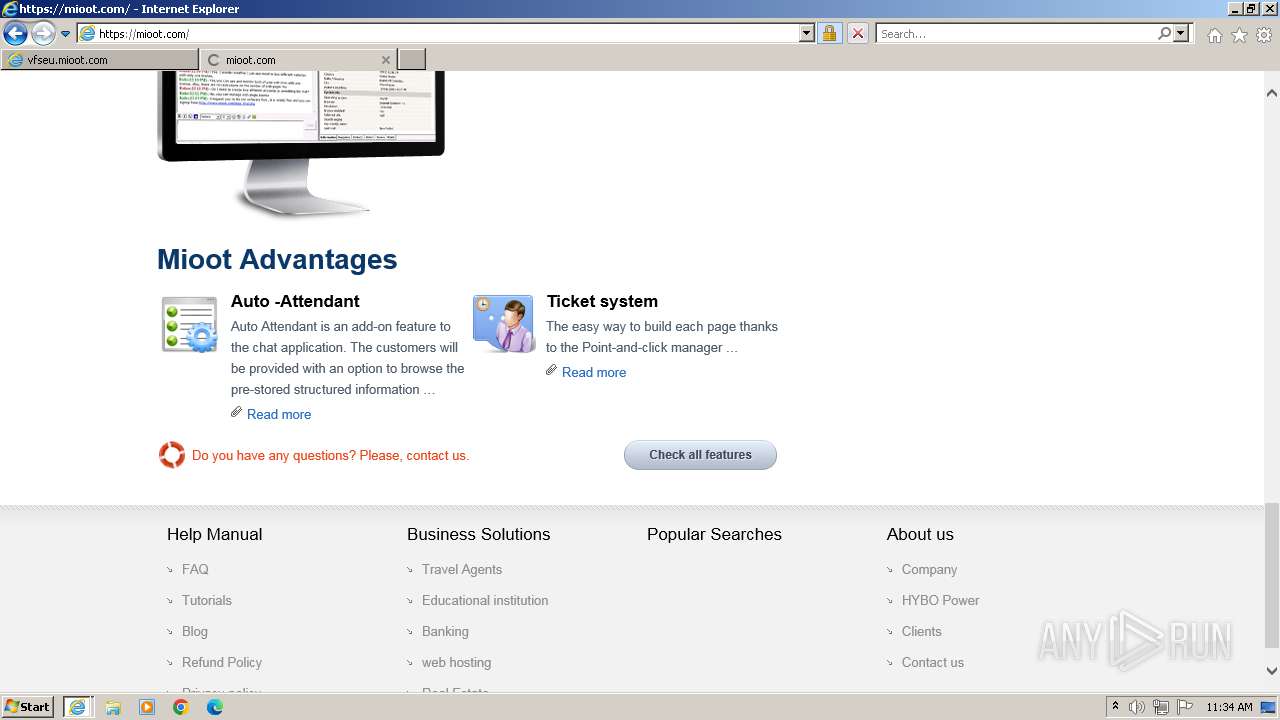Click the lifebuoy help icon
This screenshot has height=720, width=1280.
pos(172,455)
